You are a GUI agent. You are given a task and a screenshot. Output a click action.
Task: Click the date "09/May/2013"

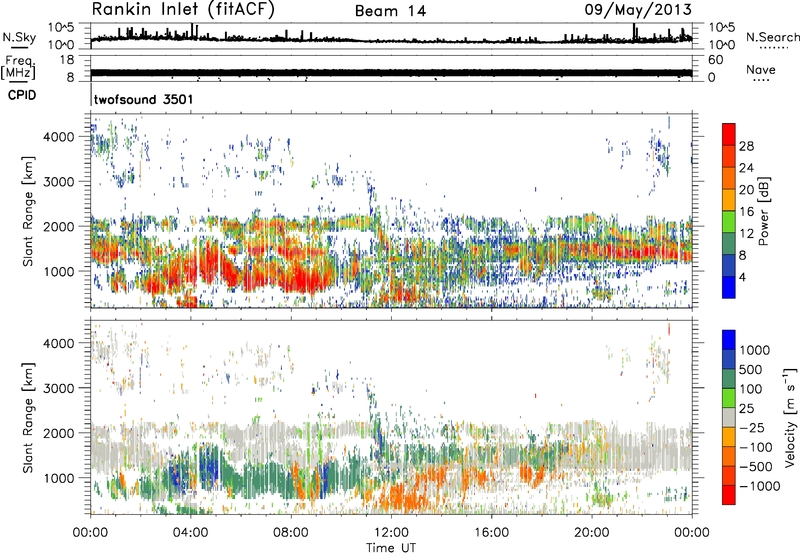click(x=638, y=10)
